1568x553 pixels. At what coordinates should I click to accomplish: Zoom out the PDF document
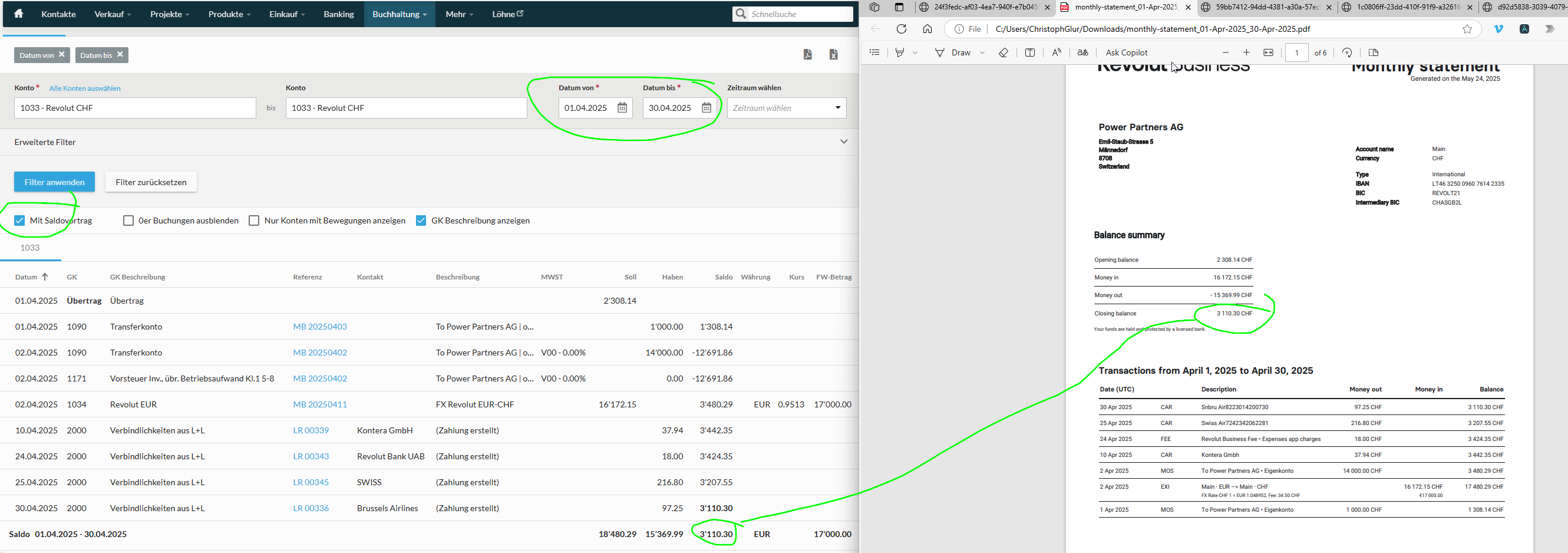coord(1226,52)
